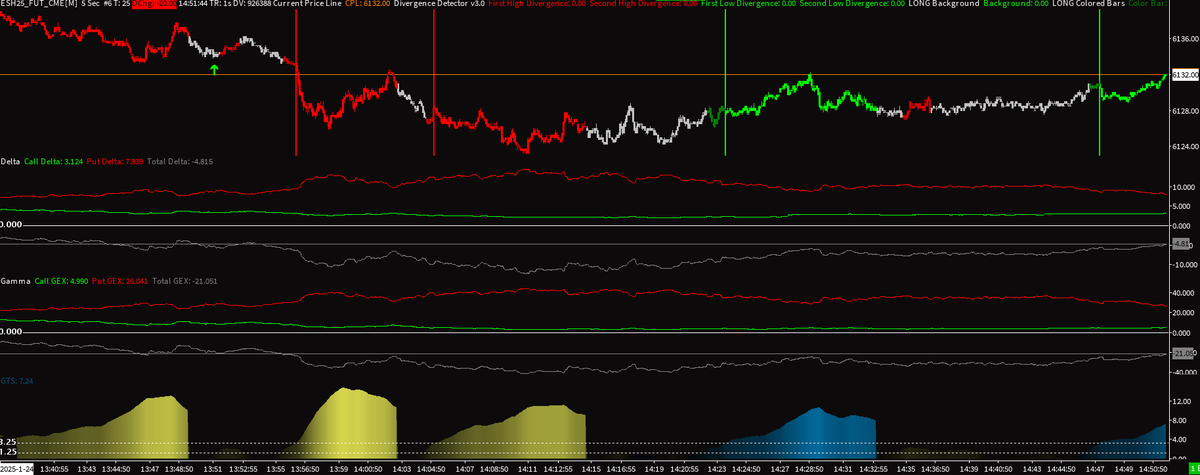
Task: Click the -21.0 Gamma scale value tag
Action: (1183, 354)
